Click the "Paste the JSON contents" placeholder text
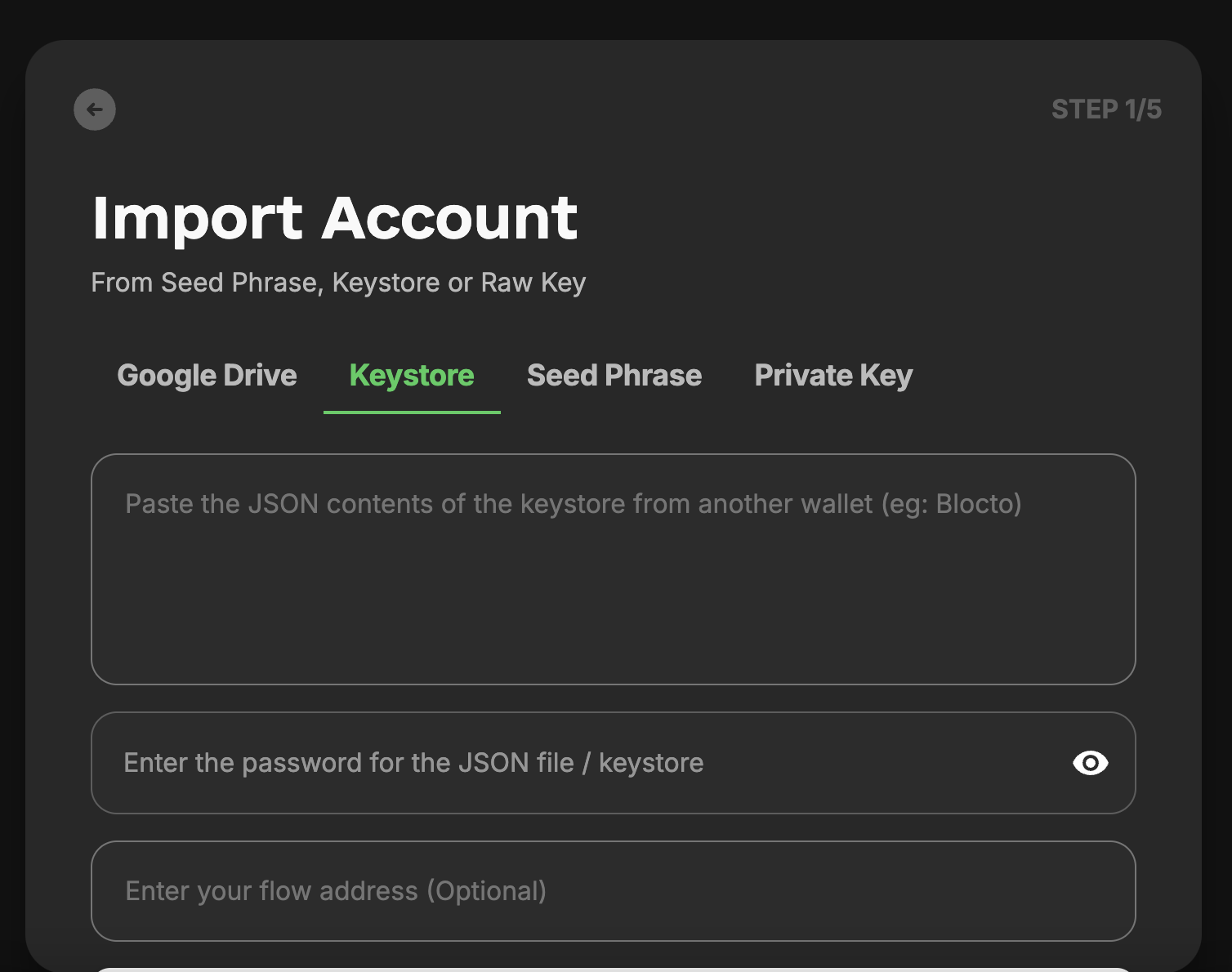This screenshot has height=972, width=1232. pos(490,504)
